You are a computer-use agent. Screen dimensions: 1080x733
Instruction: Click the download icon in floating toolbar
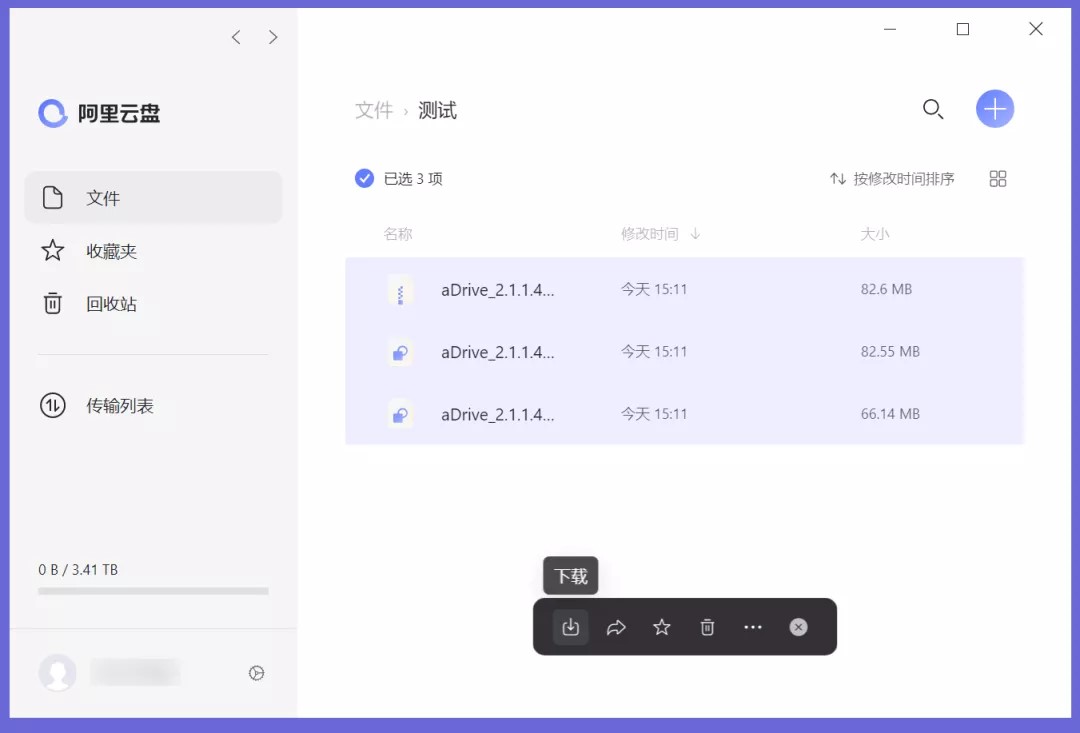coord(570,627)
